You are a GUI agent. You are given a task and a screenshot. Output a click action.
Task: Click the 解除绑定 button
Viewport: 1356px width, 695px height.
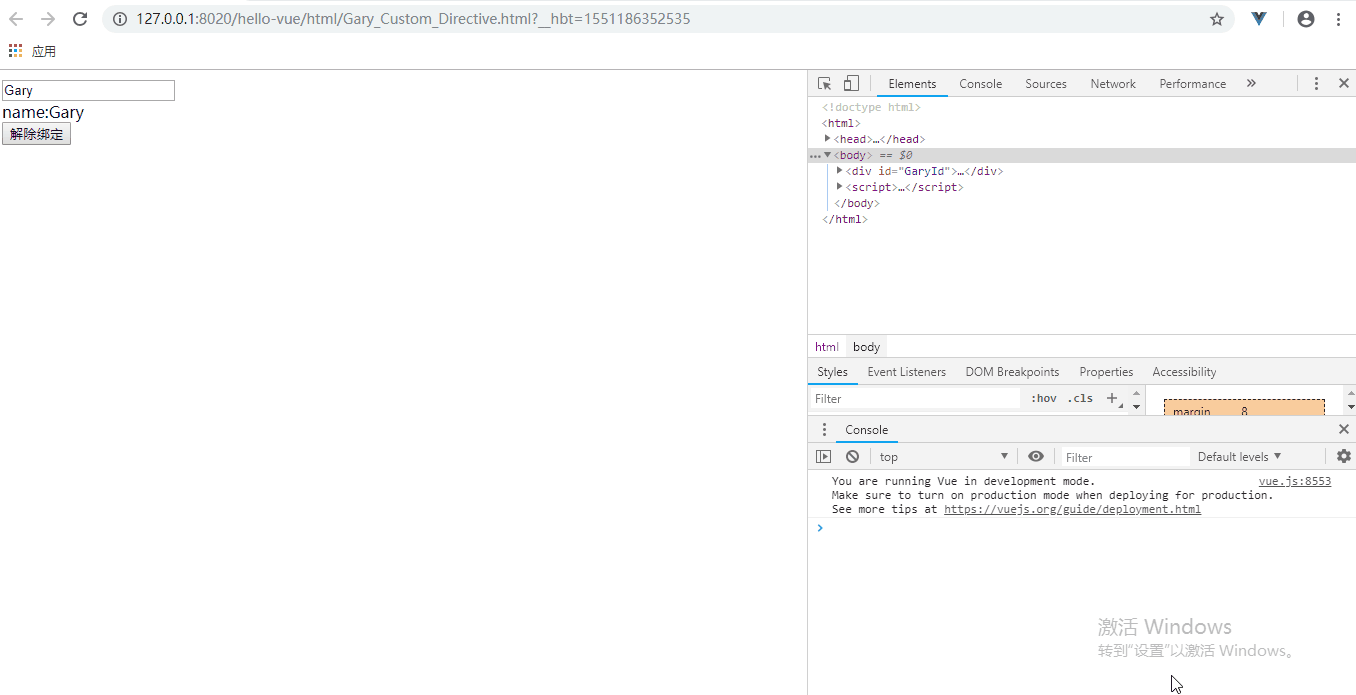(36, 134)
